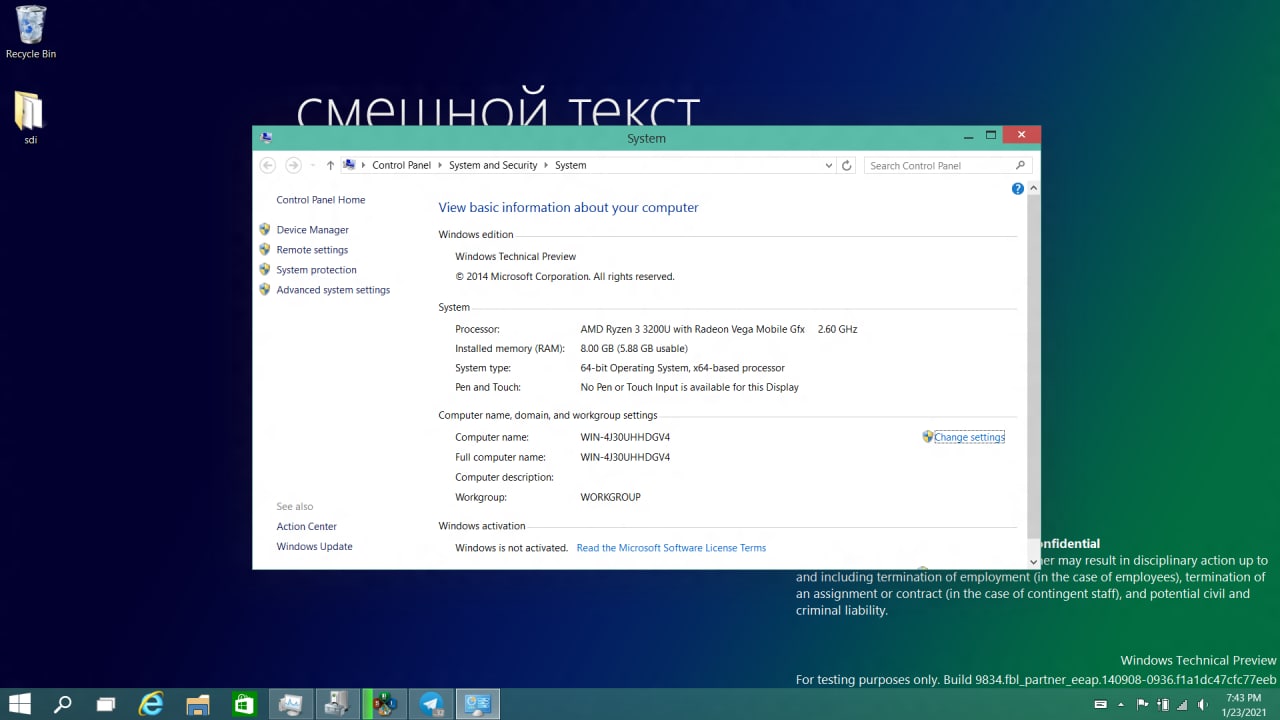Expand chevron after System and Security breadcrumb
This screenshot has height=720, width=1280.
[546, 166]
